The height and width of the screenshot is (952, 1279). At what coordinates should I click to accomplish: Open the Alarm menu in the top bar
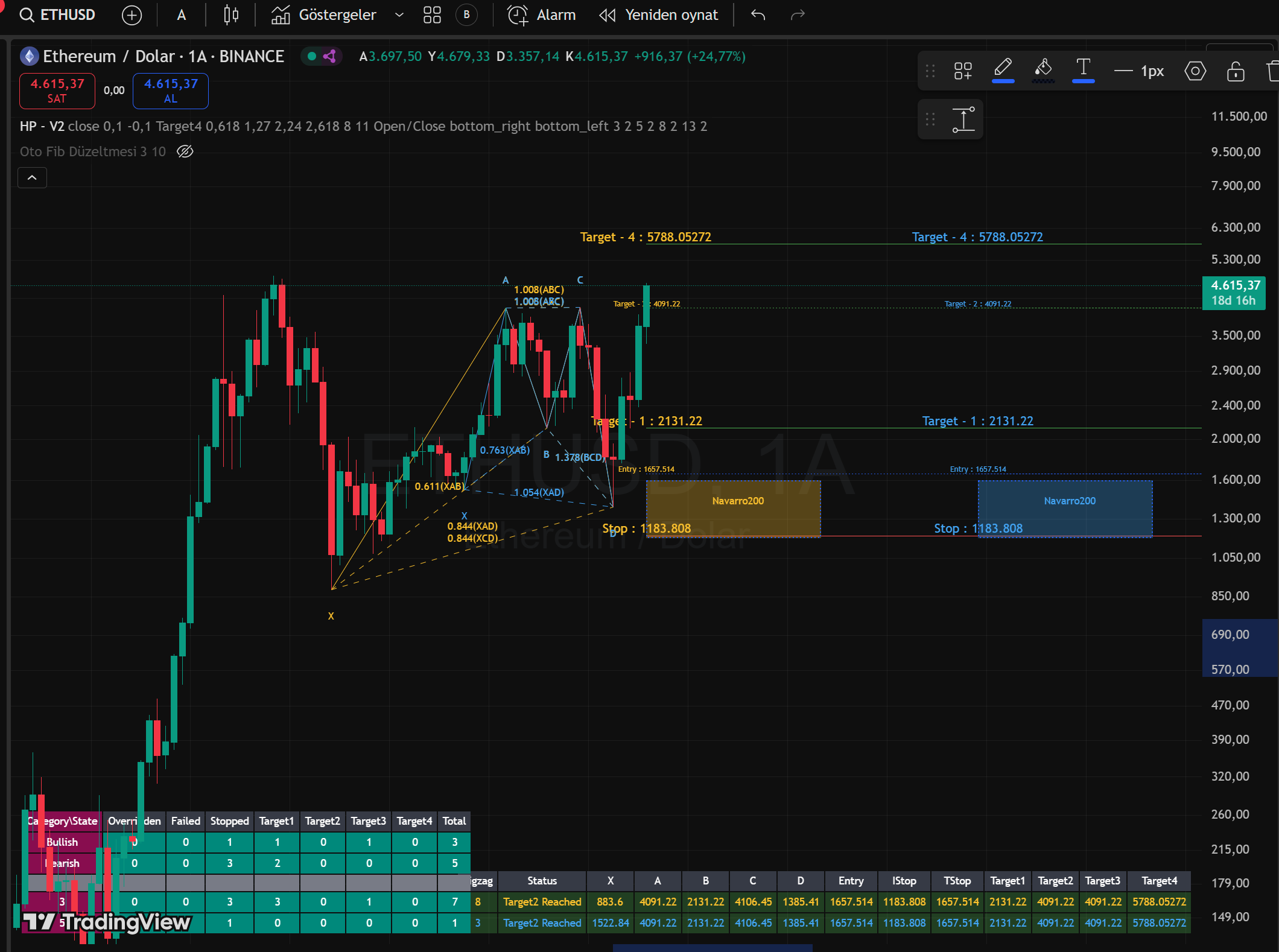coord(541,15)
